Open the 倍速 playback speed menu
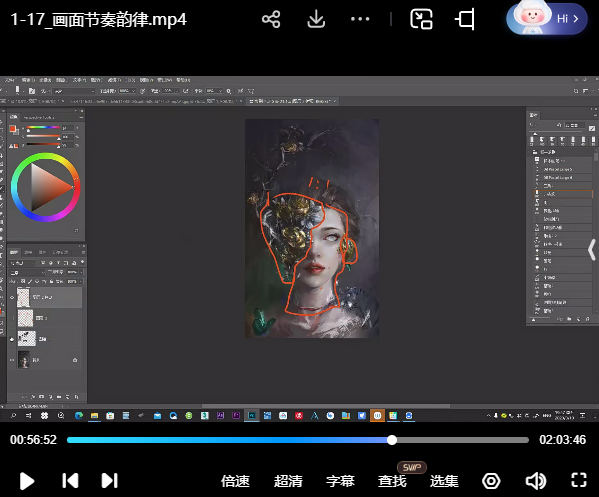Image resolution: width=599 pixels, height=497 pixels. [x=235, y=481]
